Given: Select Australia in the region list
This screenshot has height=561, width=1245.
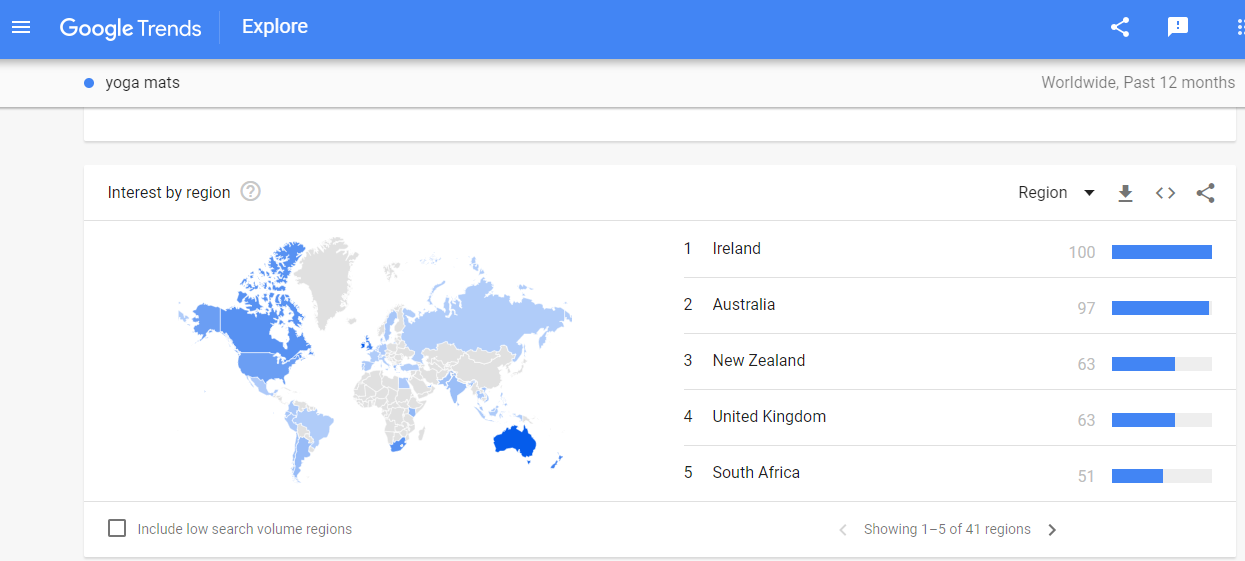Looking at the screenshot, I should click(x=743, y=305).
